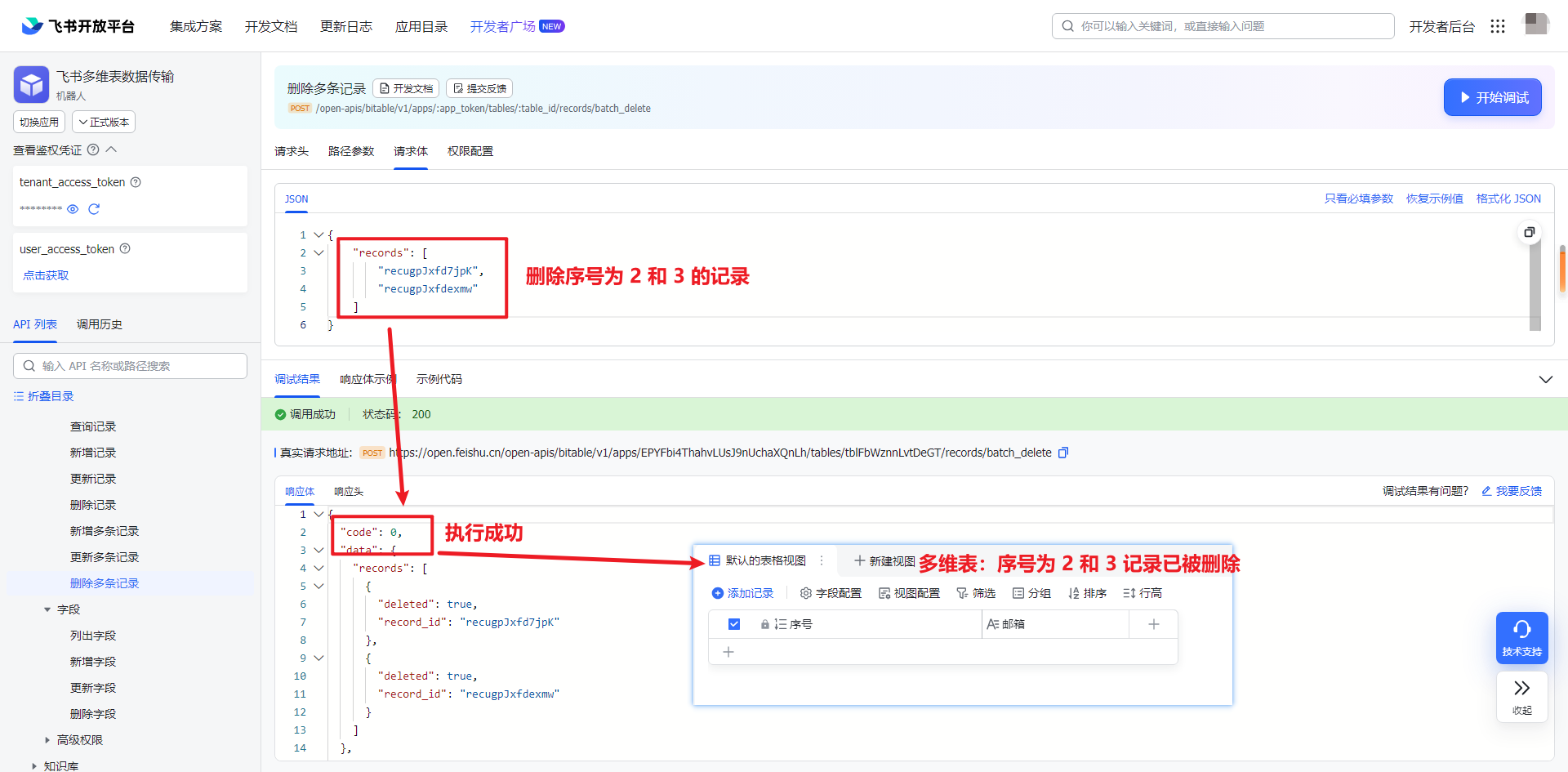Switch to the 路径参数 tab
Viewport: 1568px width, 772px height.
351,151
